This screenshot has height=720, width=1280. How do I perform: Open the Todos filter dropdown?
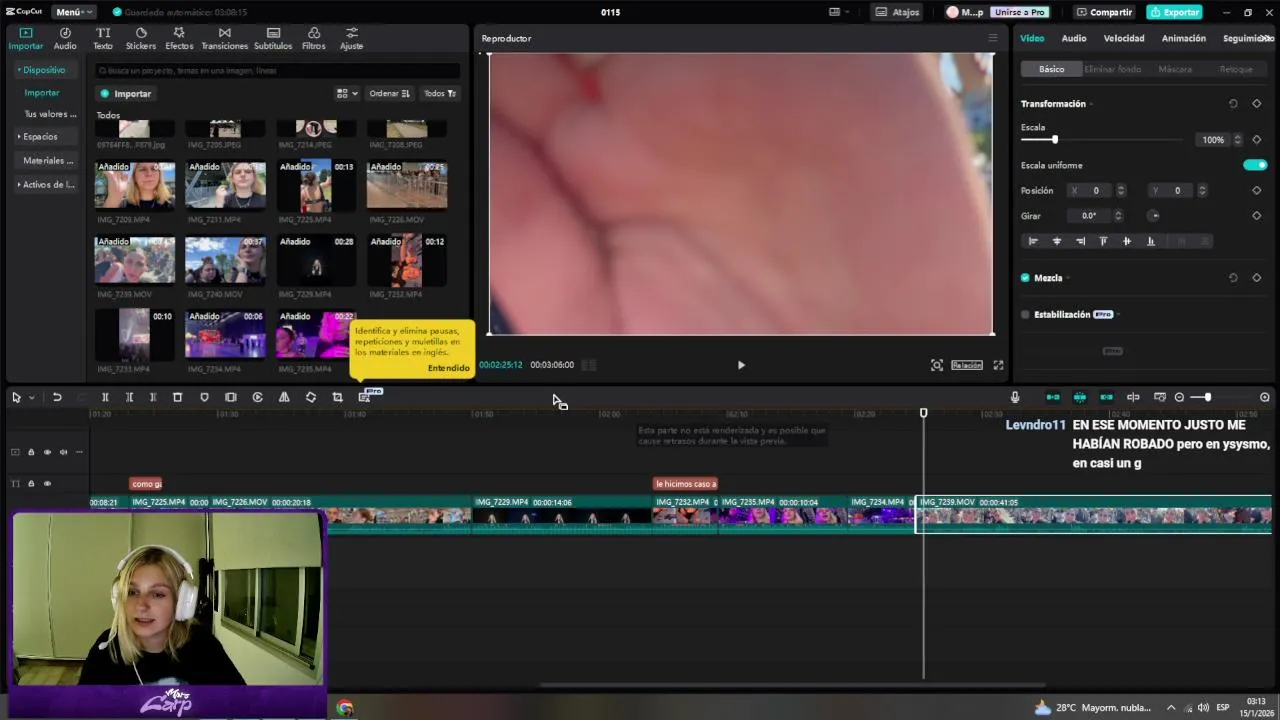[440, 93]
